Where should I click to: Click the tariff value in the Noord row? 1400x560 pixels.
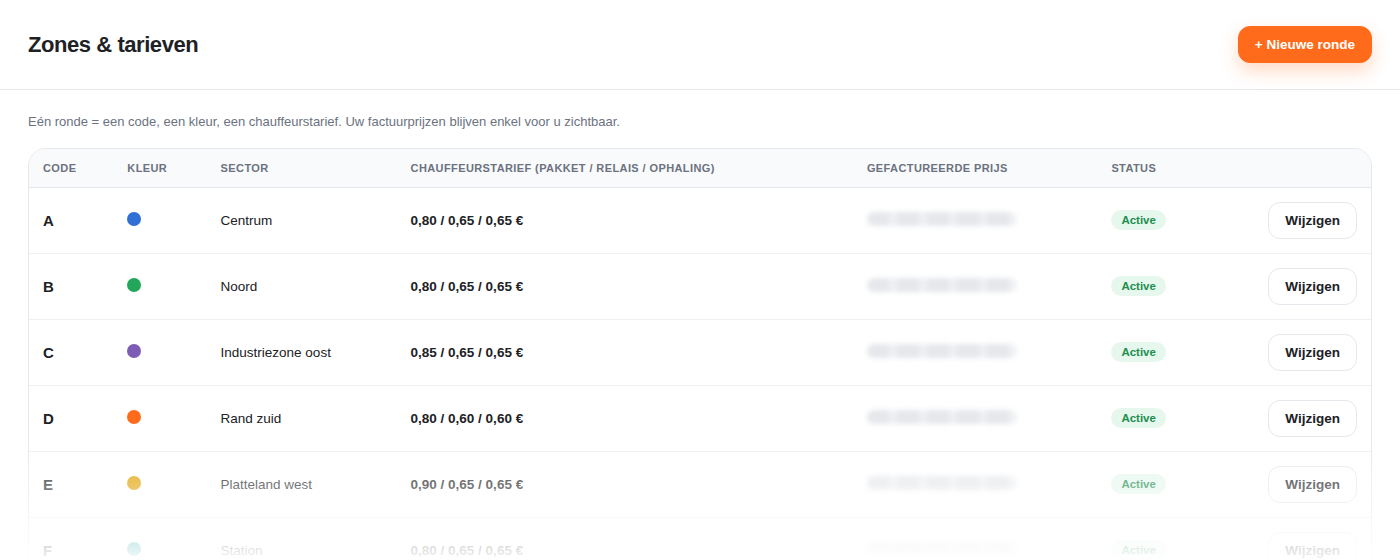click(x=467, y=286)
